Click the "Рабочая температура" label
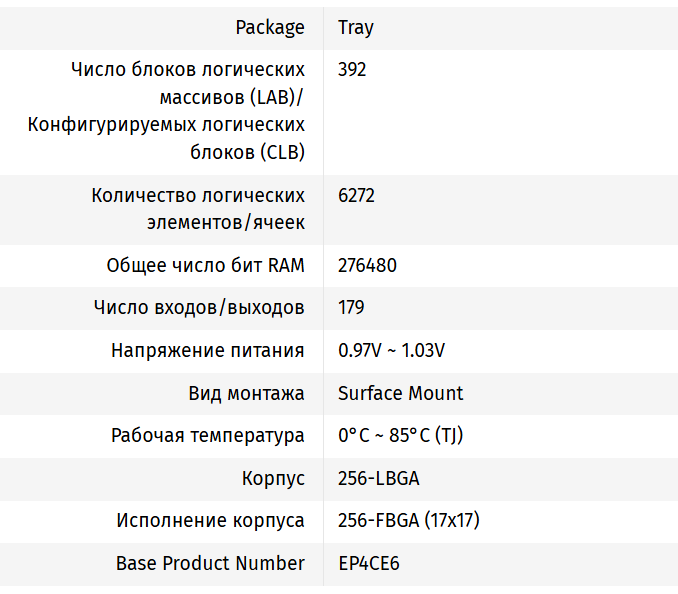The width and height of the screenshot is (678, 594). [208, 436]
